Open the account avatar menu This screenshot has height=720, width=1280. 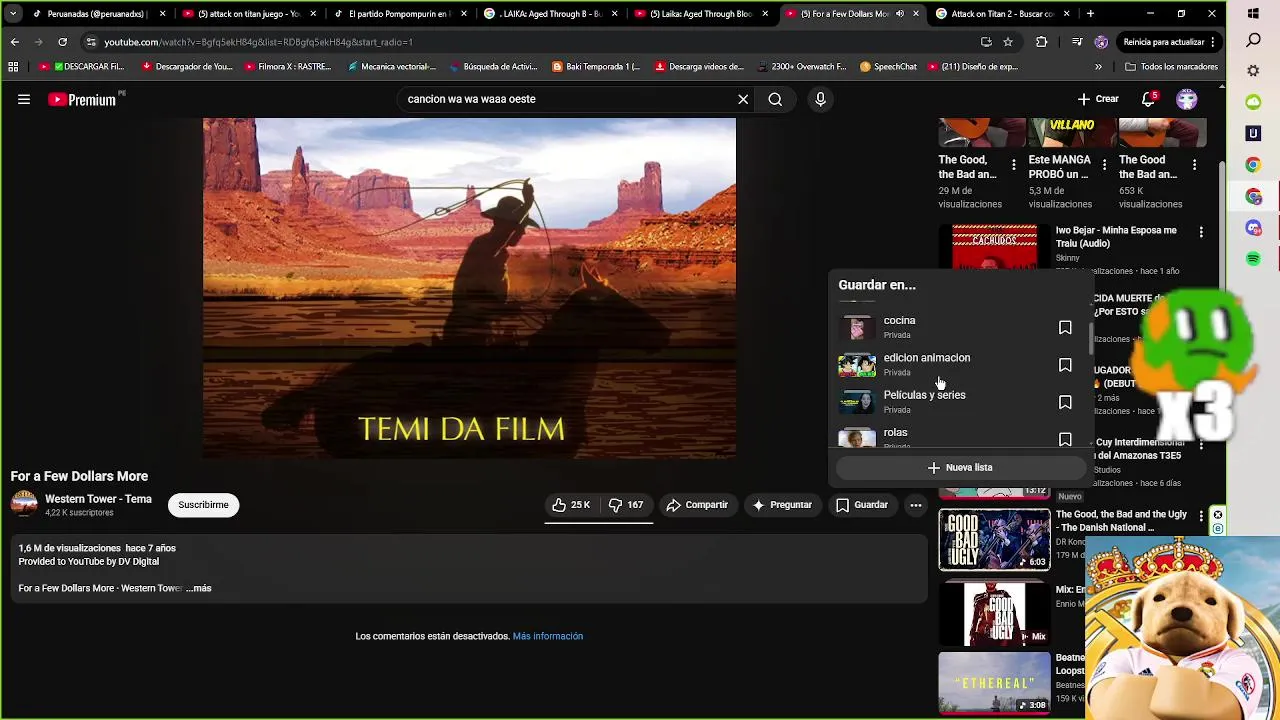pyautogui.click(x=1187, y=99)
